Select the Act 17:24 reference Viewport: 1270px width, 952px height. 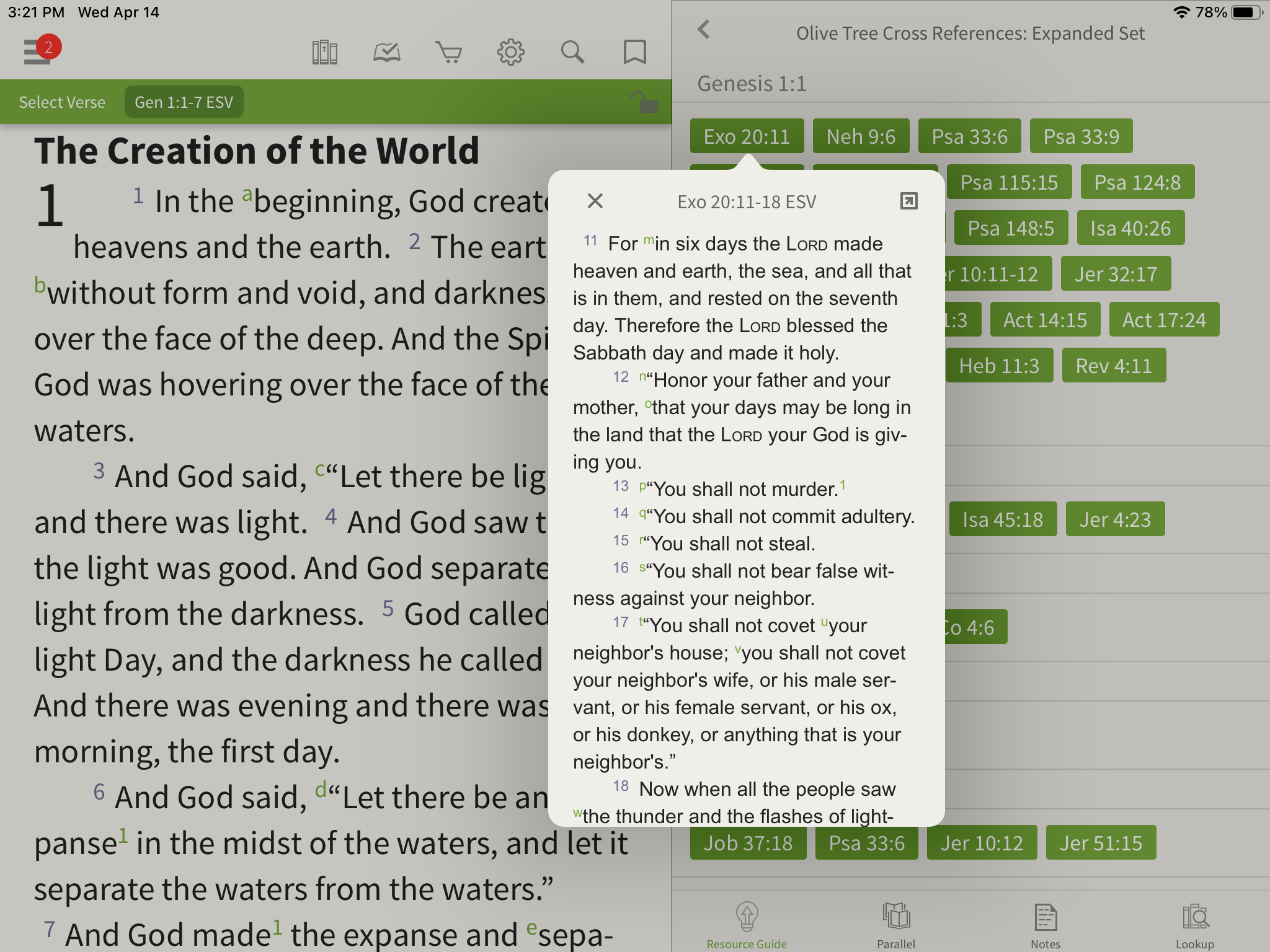pyautogui.click(x=1165, y=320)
